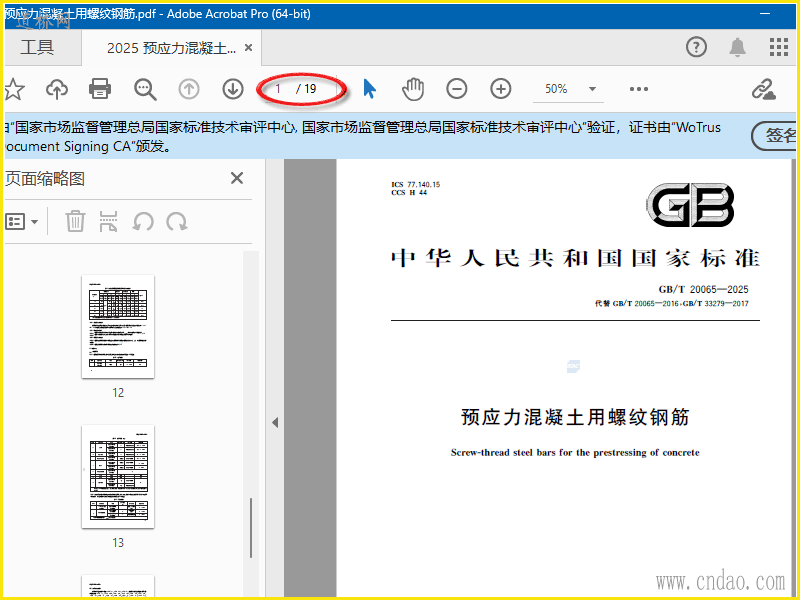Click the thumbnail panel scrollbar
The height and width of the screenshot is (600, 800).
(251, 528)
